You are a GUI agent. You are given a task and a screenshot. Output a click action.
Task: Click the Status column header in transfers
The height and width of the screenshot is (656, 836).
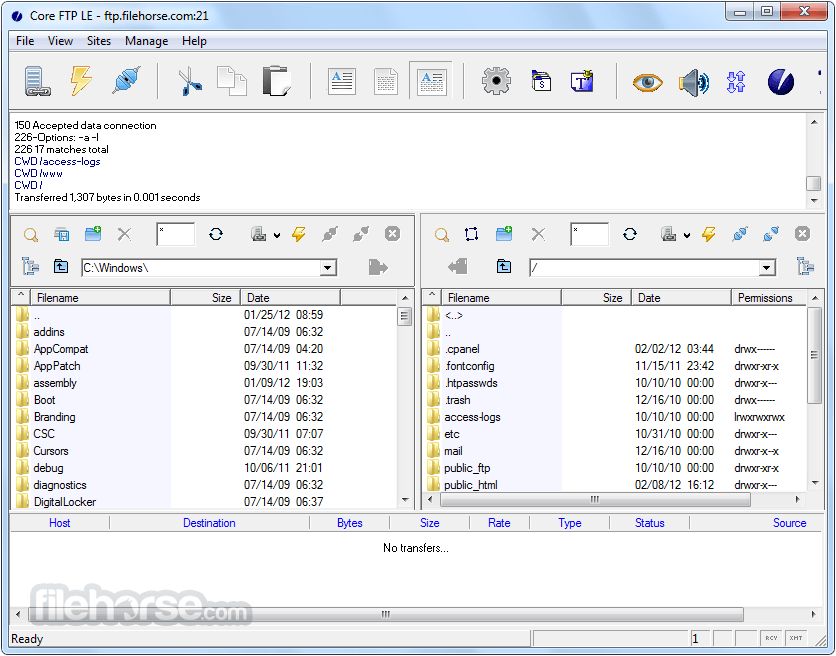click(x=649, y=523)
